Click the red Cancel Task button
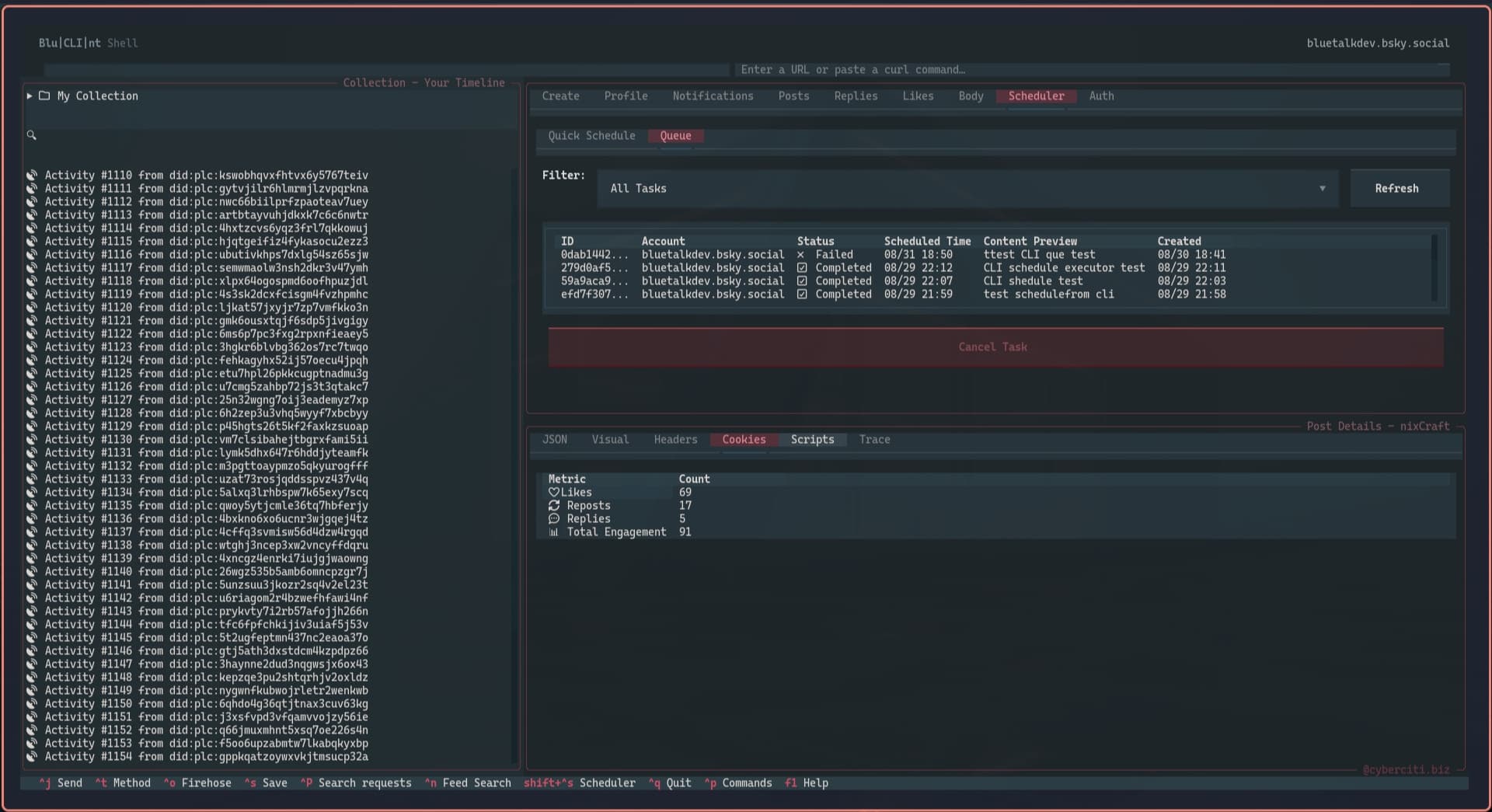1492x812 pixels. 995,347
